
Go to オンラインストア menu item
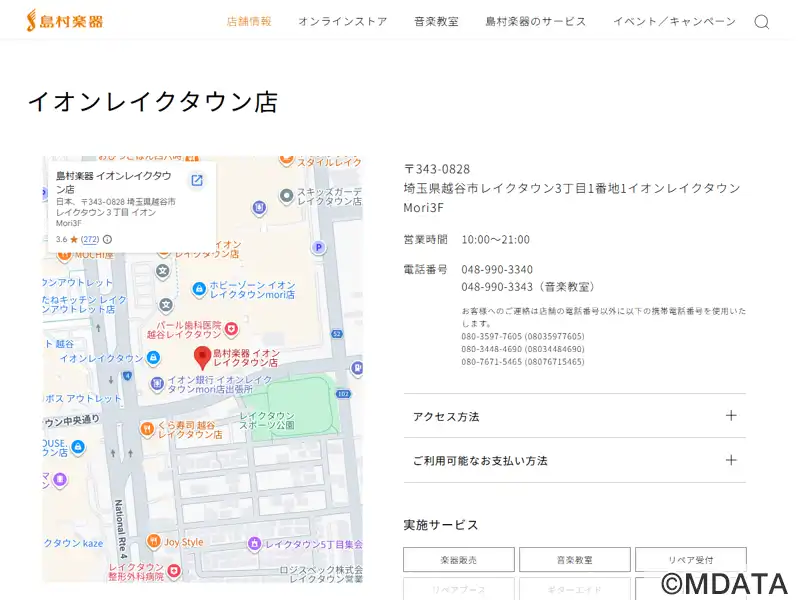click(342, 21)
